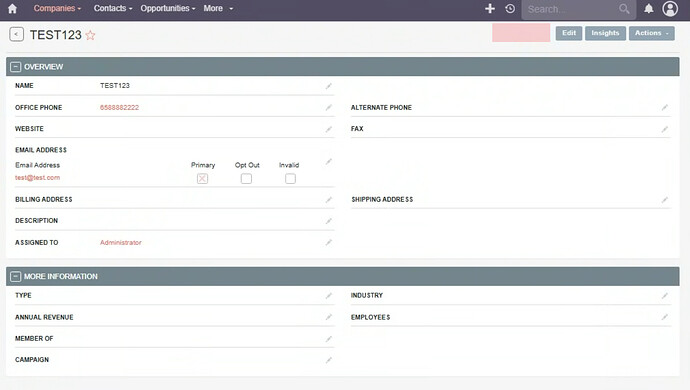Open the Contacts menu

[113, 8]
